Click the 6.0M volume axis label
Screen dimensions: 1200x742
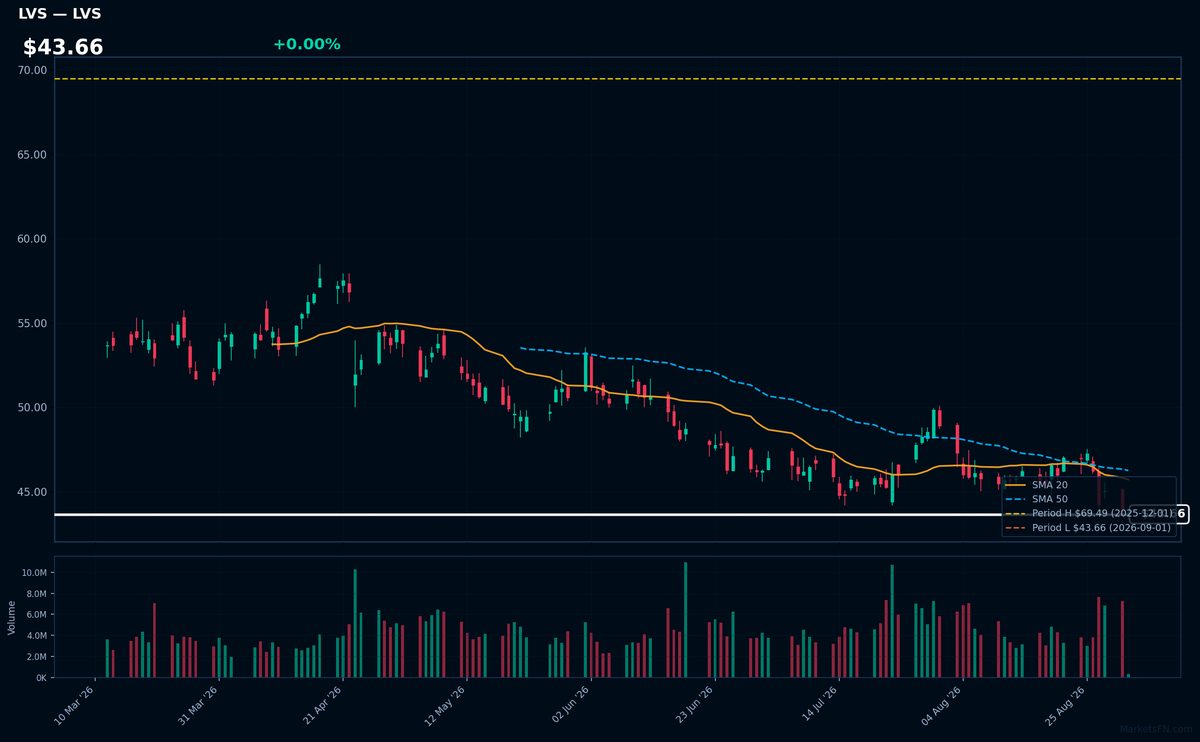coord(36,615)
